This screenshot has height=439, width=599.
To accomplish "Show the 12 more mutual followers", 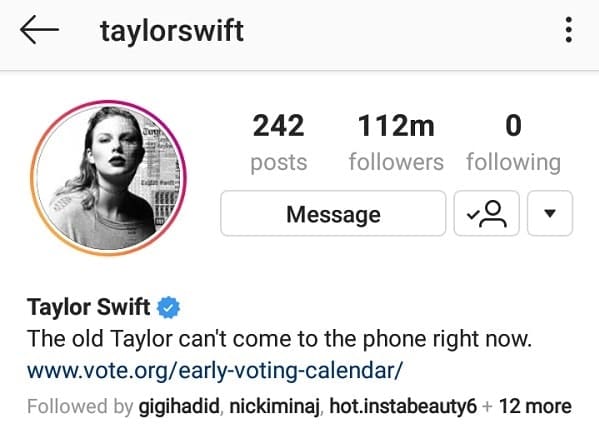I will 535,407.
